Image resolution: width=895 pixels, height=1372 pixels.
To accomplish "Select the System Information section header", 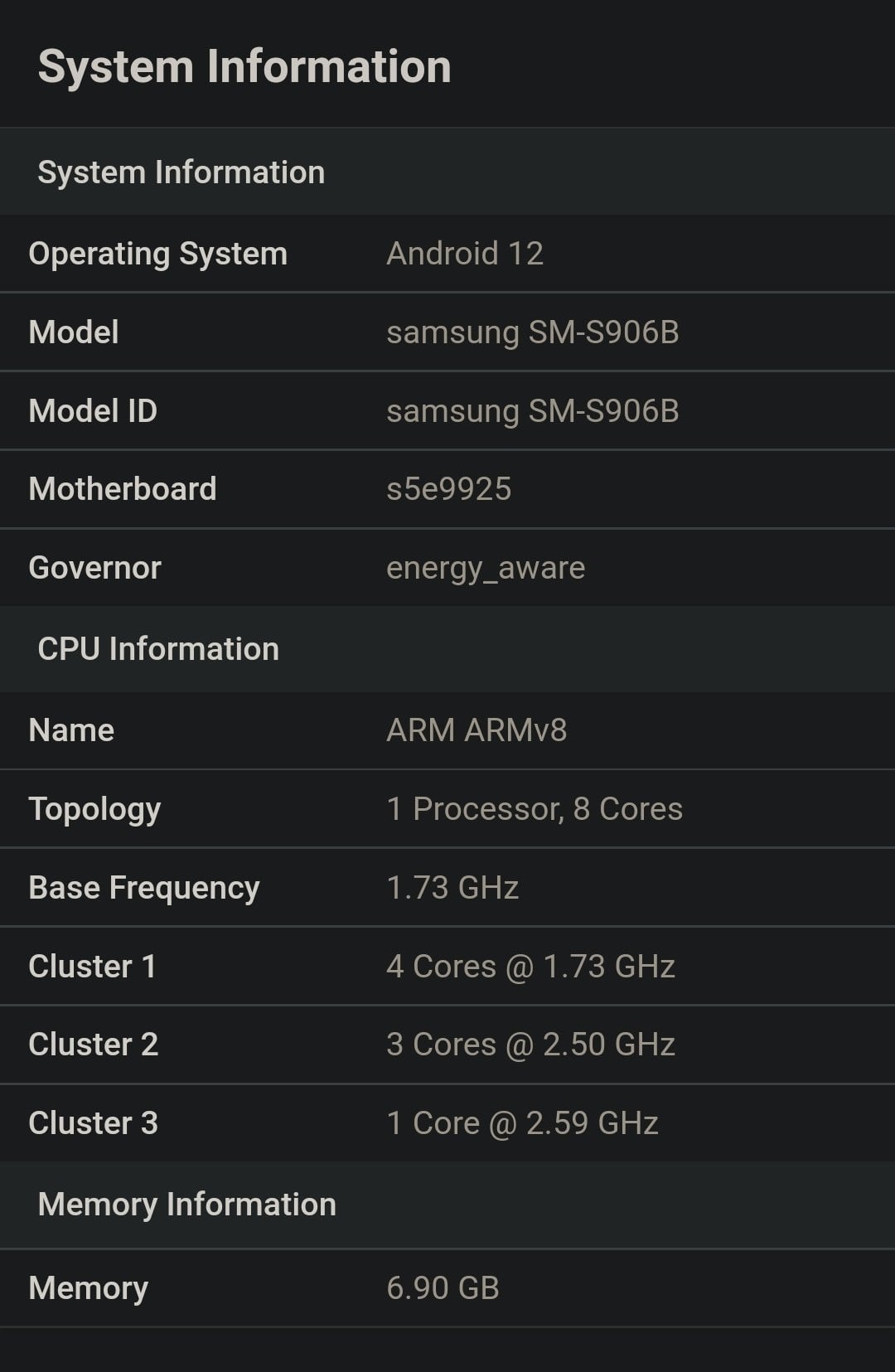I will [181, 172].
